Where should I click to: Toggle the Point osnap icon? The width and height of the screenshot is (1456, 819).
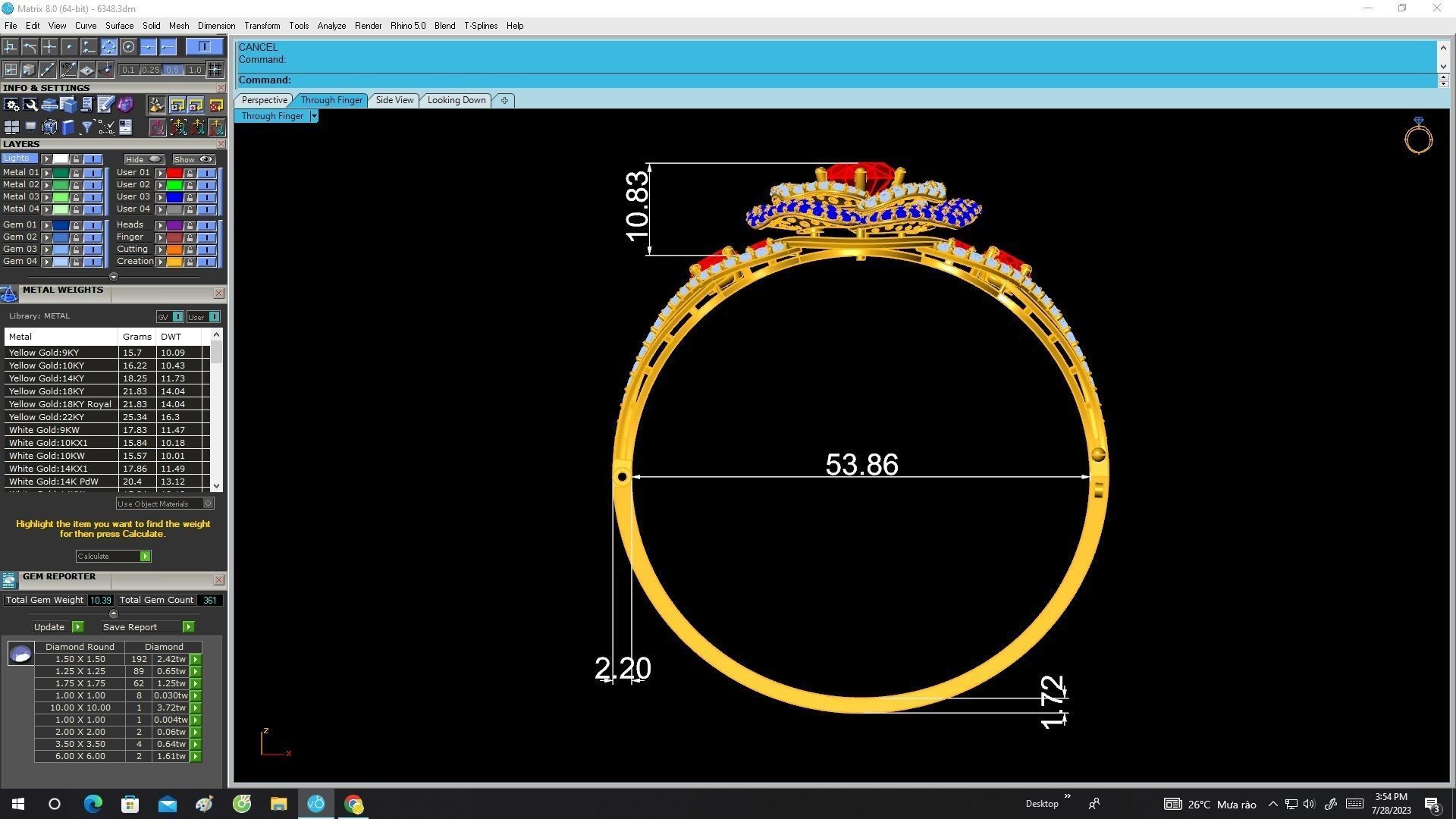click(x=69, y=46)
